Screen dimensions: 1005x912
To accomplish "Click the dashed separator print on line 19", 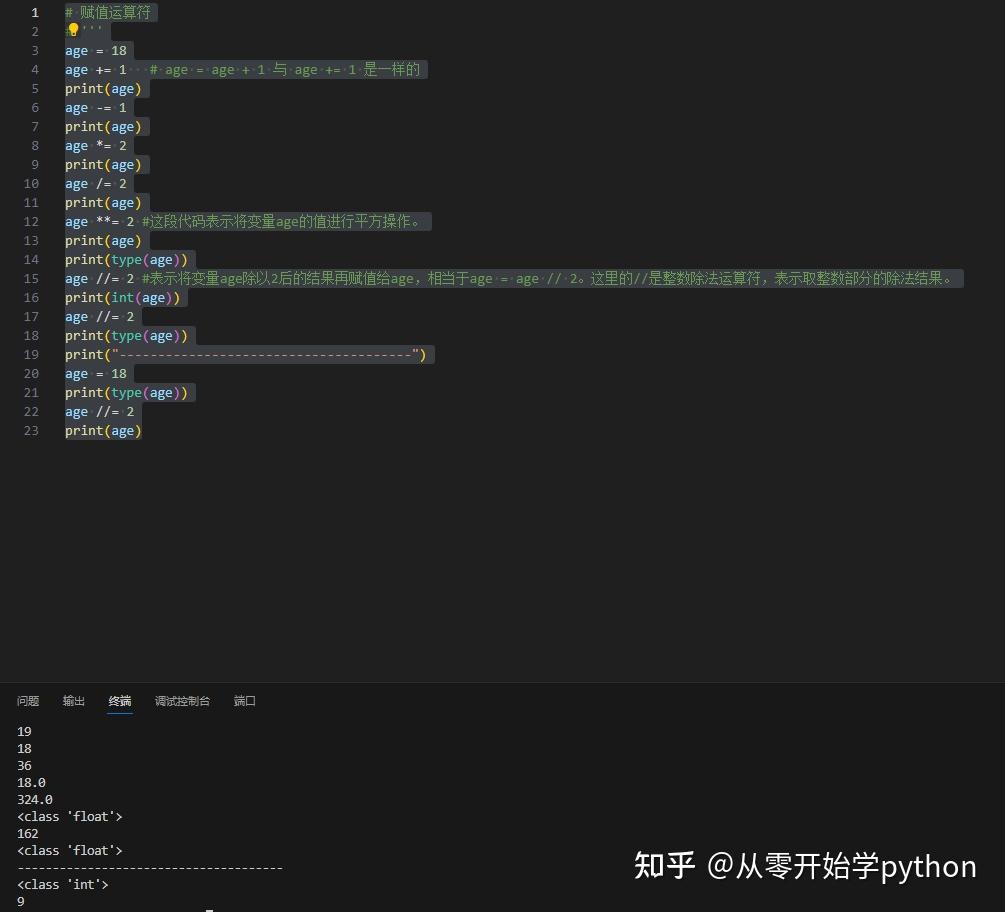I will 245,354.
